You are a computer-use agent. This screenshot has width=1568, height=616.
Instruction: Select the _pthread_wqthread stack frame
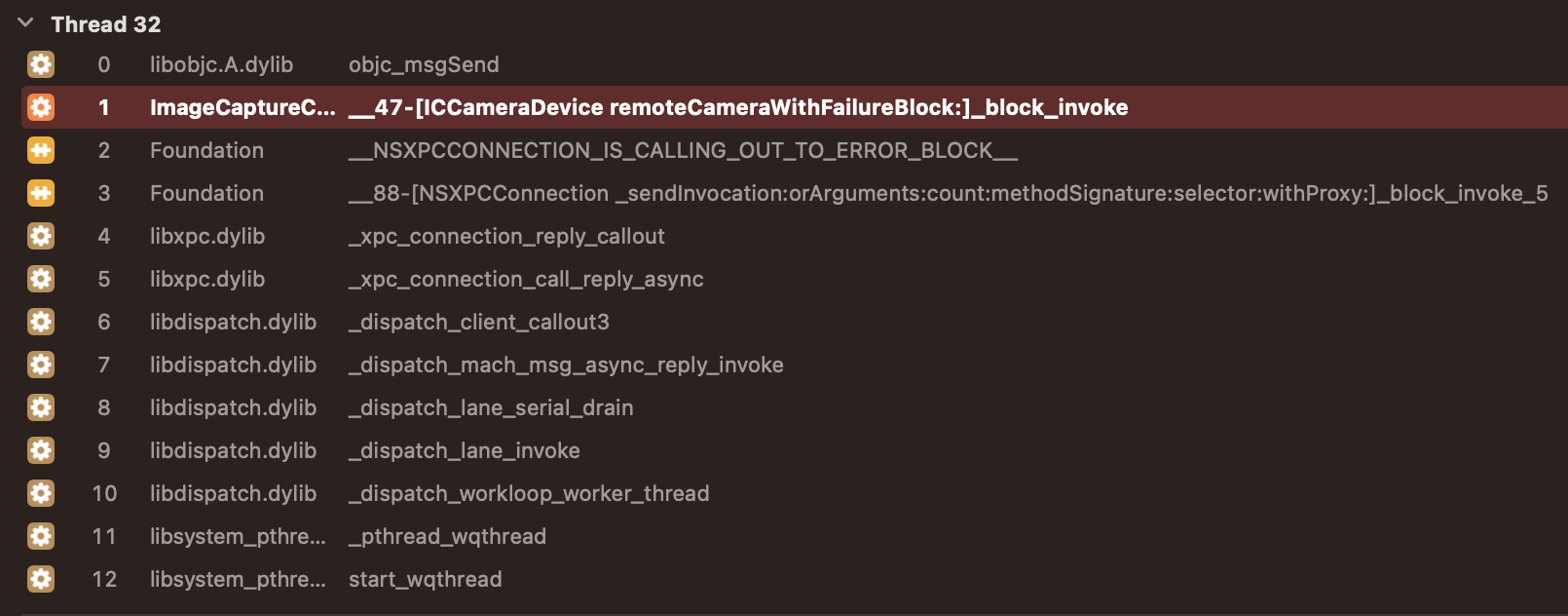[x=447, y=536]
